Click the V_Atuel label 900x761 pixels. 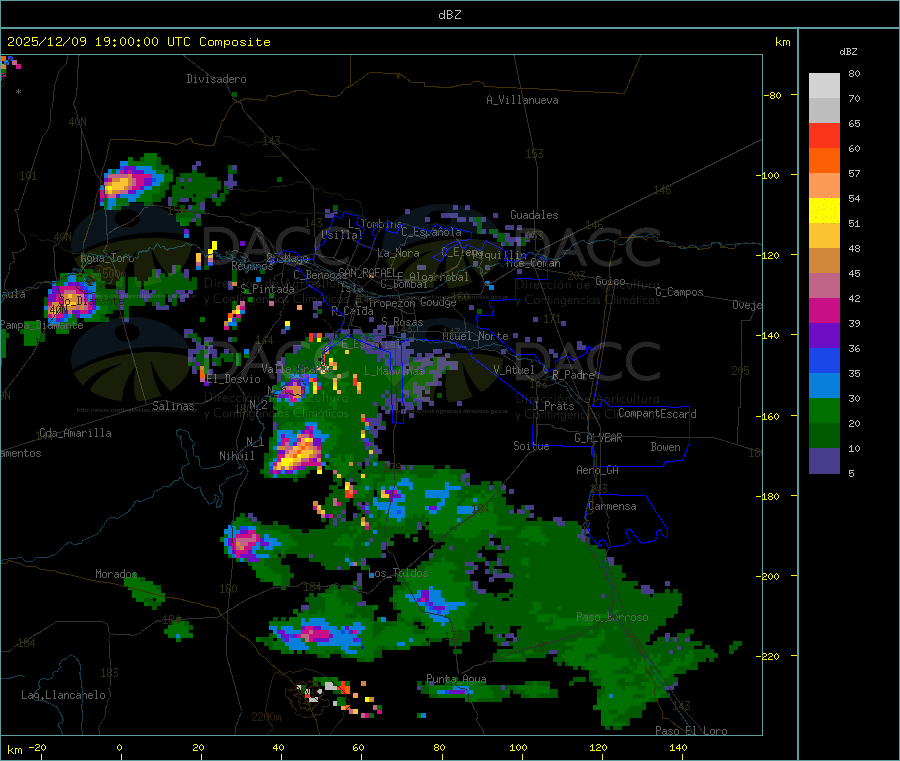[x=514, y=370]
